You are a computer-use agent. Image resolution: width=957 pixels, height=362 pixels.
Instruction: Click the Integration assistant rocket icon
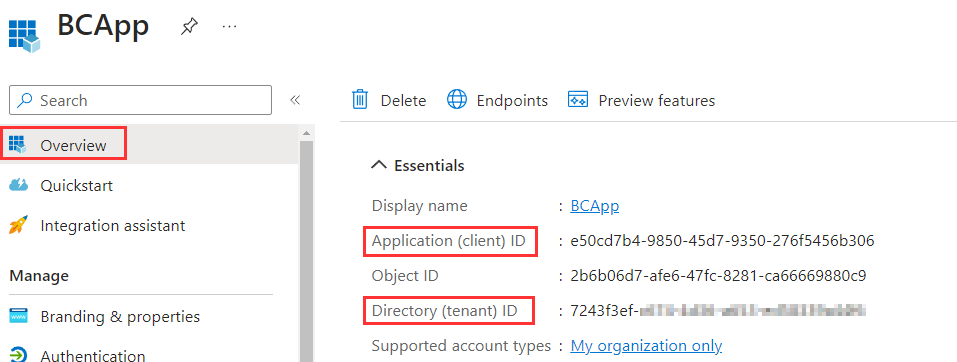click(18, 226)
